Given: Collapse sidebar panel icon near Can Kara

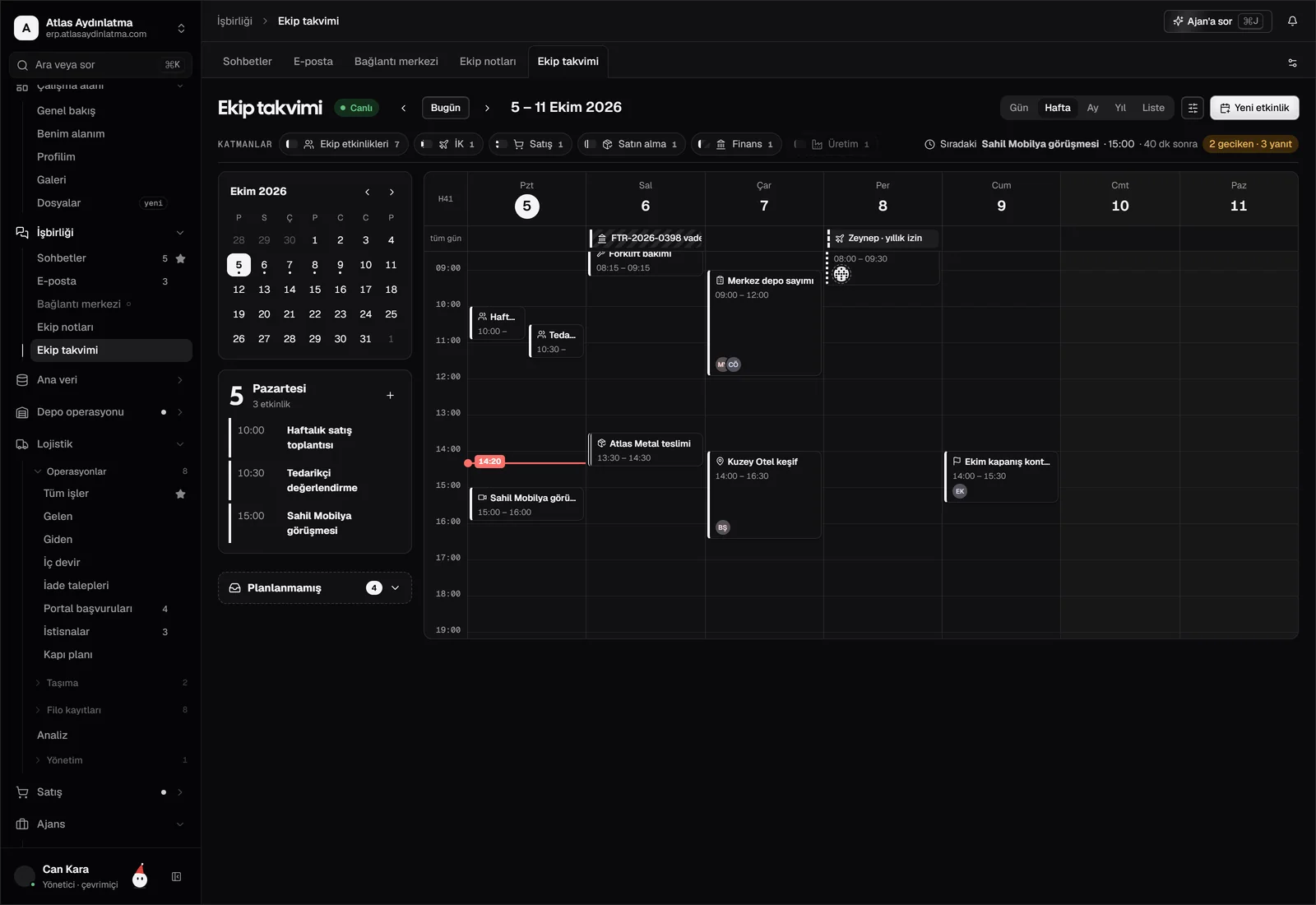Looking at the screenshot, I should click(176, 877).
